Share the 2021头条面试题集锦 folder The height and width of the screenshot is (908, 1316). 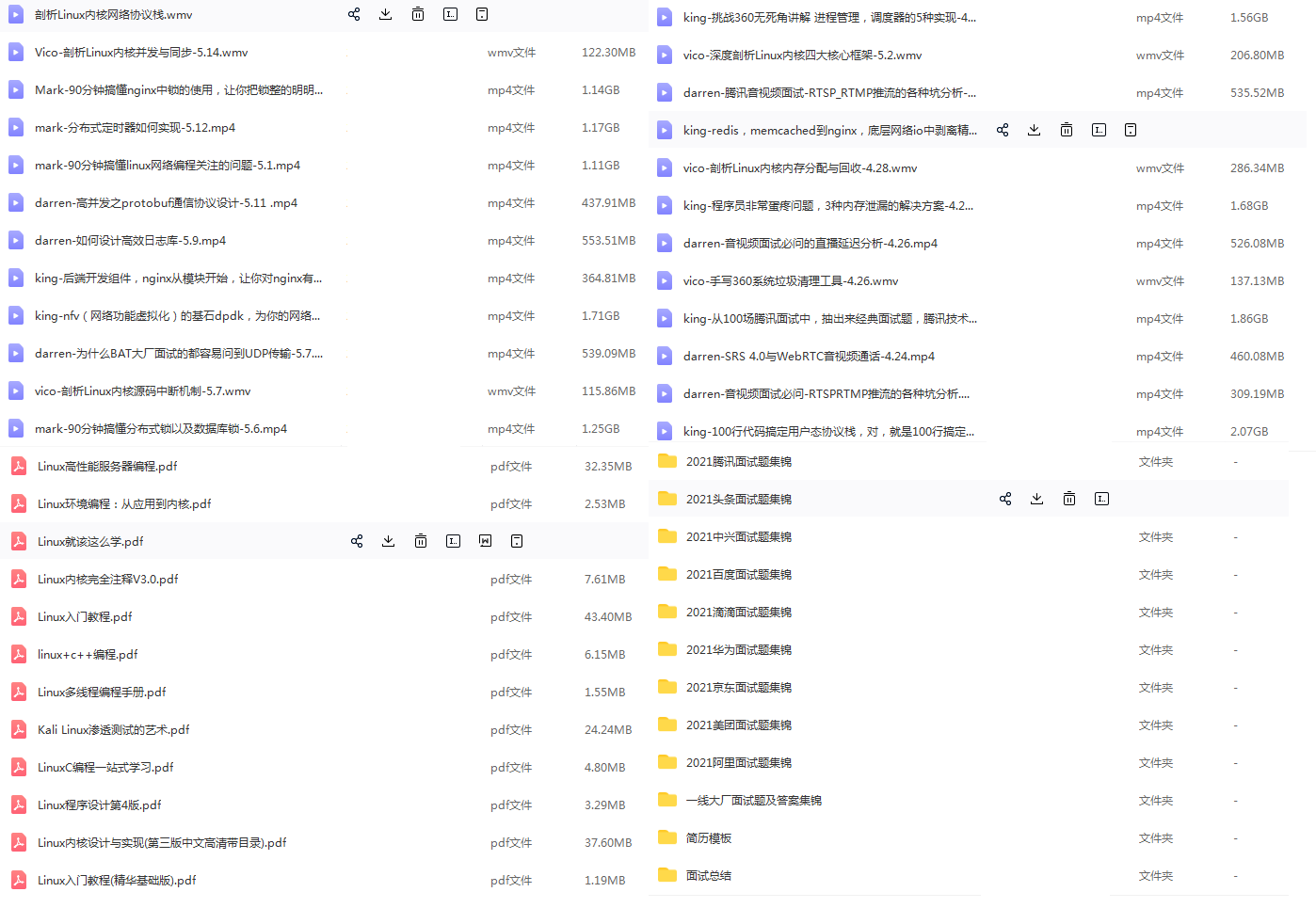coord(1005,499)
